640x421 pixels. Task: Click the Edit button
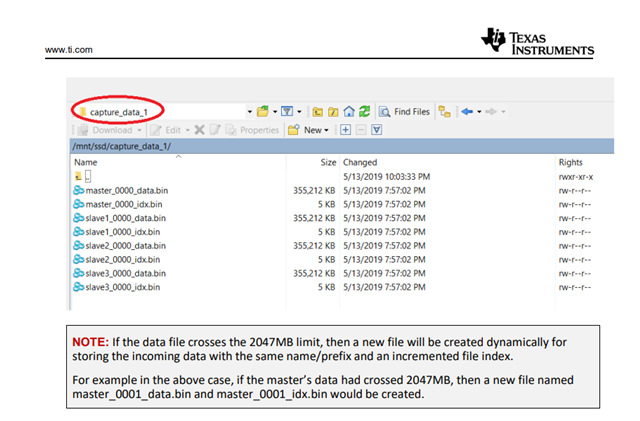pos(165,130)
